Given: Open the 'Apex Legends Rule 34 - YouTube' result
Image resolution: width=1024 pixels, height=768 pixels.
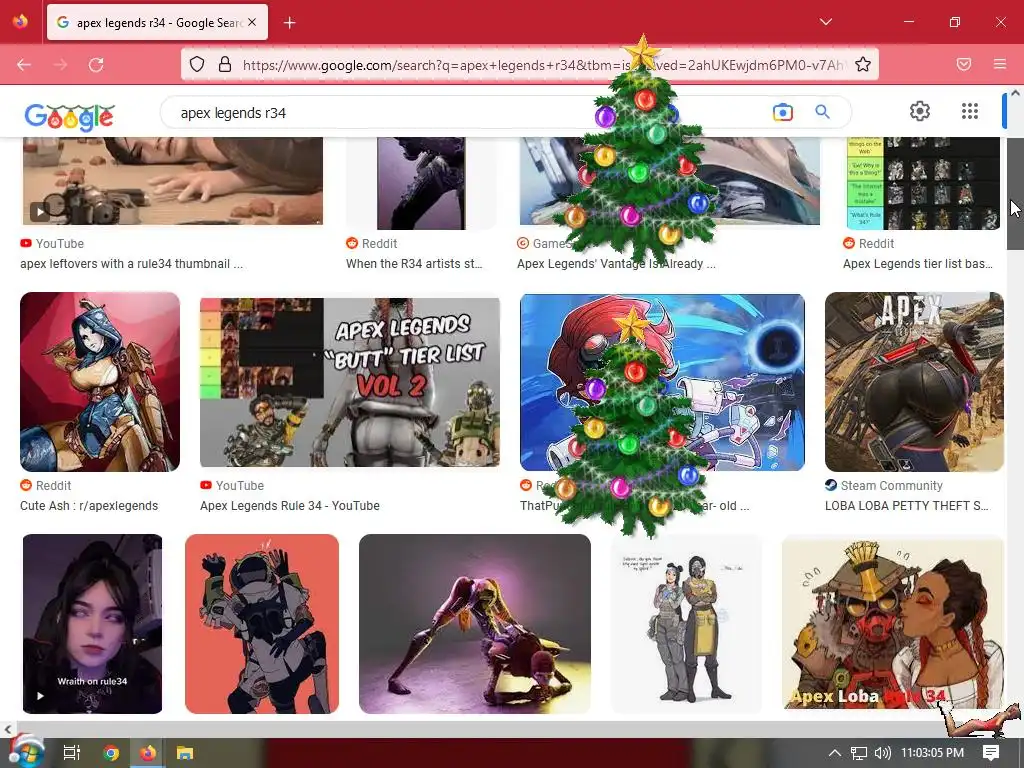Looking at the screenshot, I should pyautogui.click(x=289, y=505).
